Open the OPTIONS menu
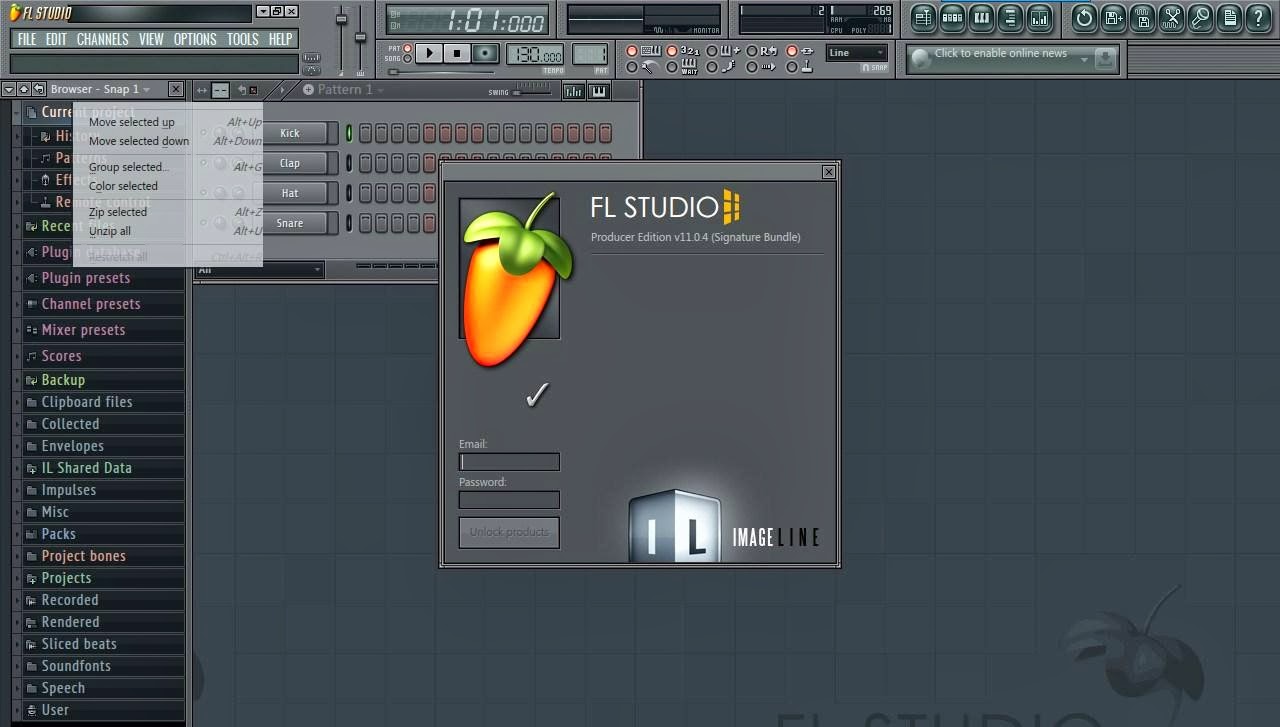This screenshot has height=727, width=1280. (195, 39)
